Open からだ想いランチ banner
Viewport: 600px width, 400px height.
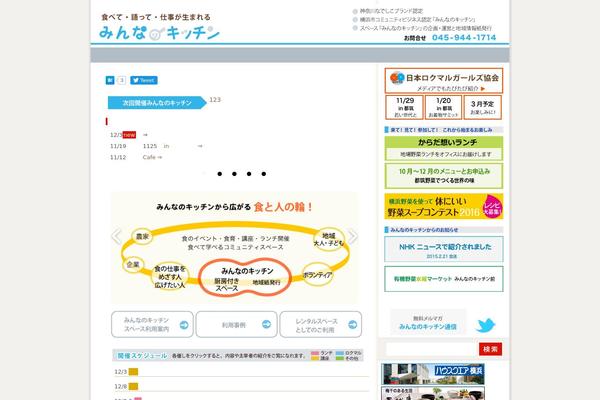444,149
